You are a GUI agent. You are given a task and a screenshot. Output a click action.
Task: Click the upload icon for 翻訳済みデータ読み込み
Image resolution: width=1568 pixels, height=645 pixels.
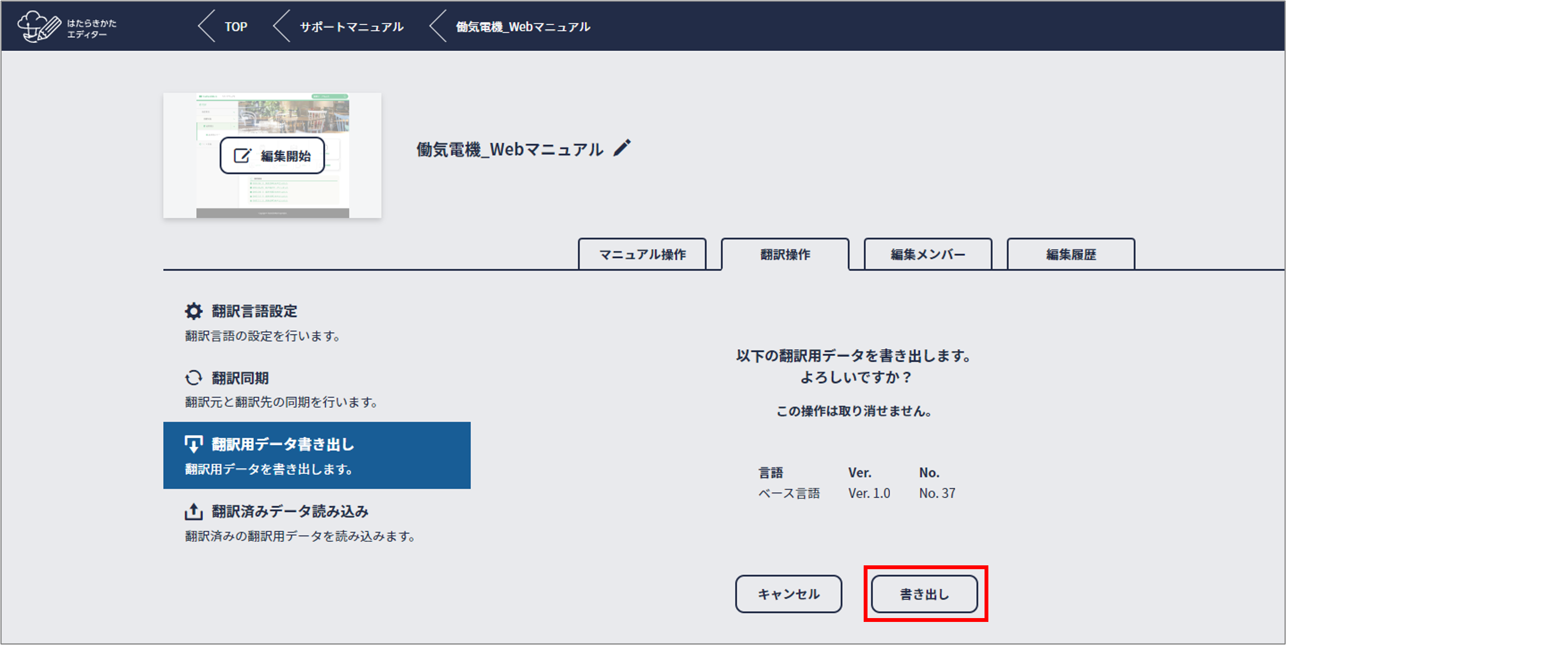(x=193, y=511)
